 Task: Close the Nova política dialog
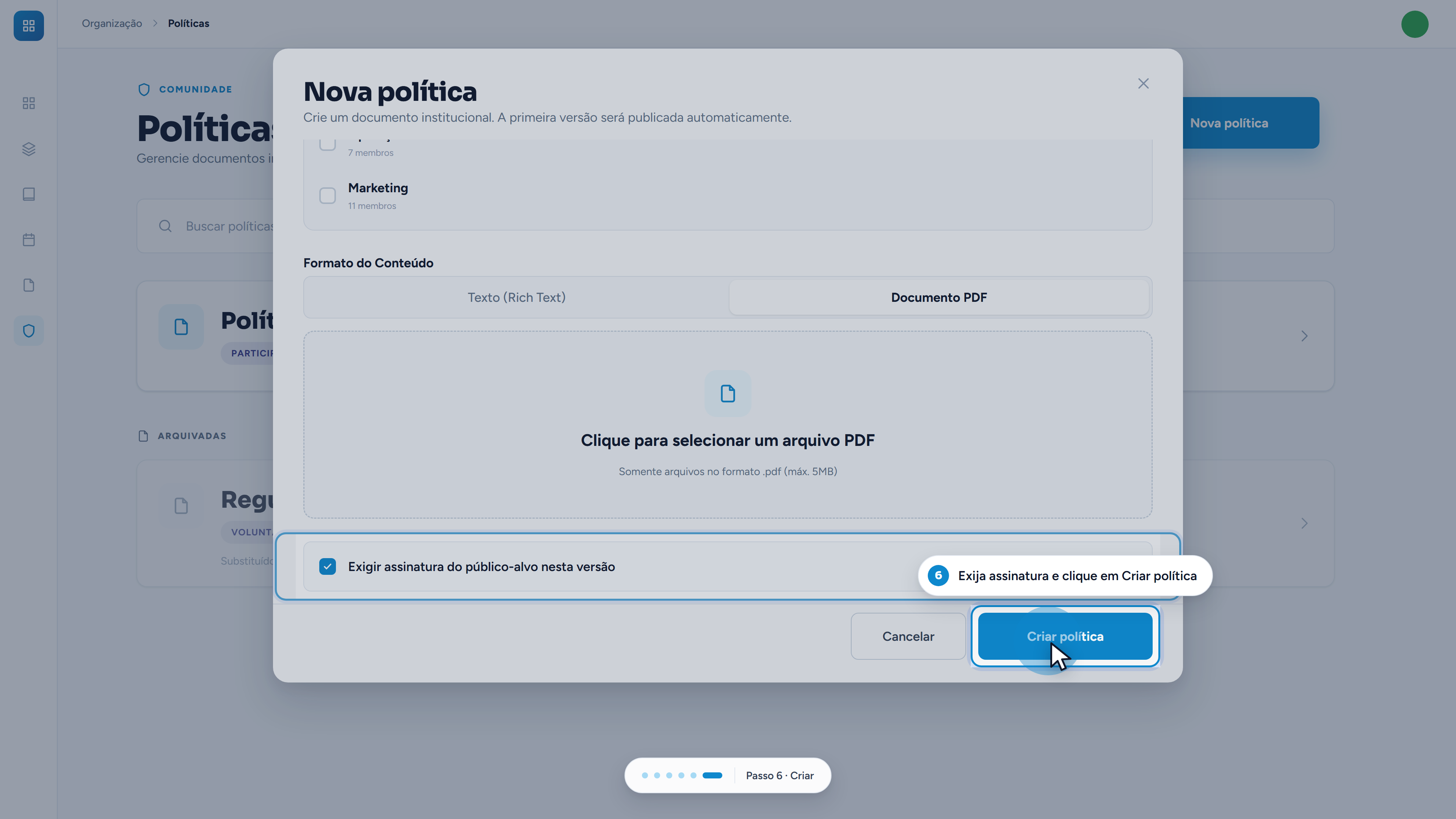point(1143,84)
